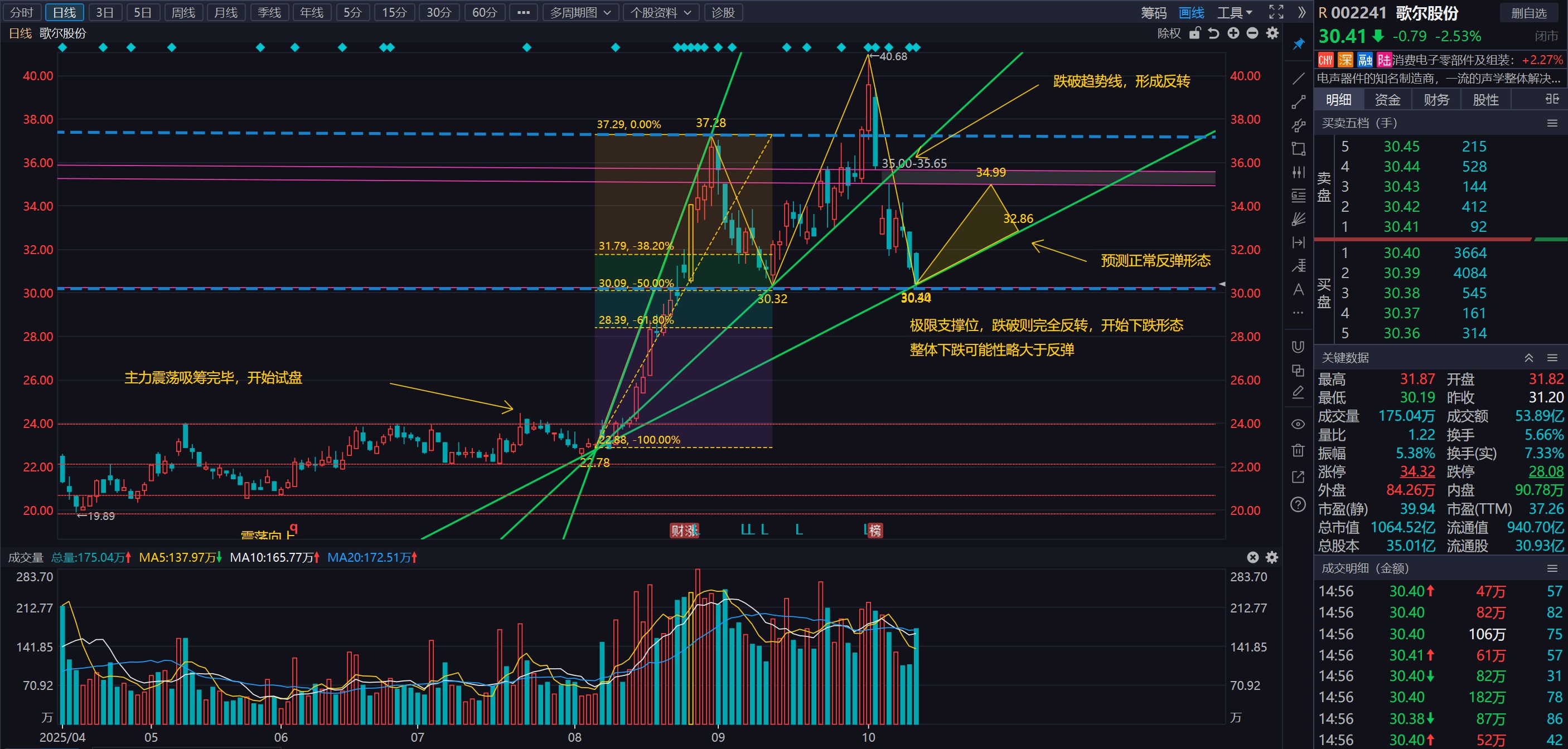Open the 工具 dropdown menu
Image resolution: width=1568 pixels, height=749 pixels.
coord(1235,12)
